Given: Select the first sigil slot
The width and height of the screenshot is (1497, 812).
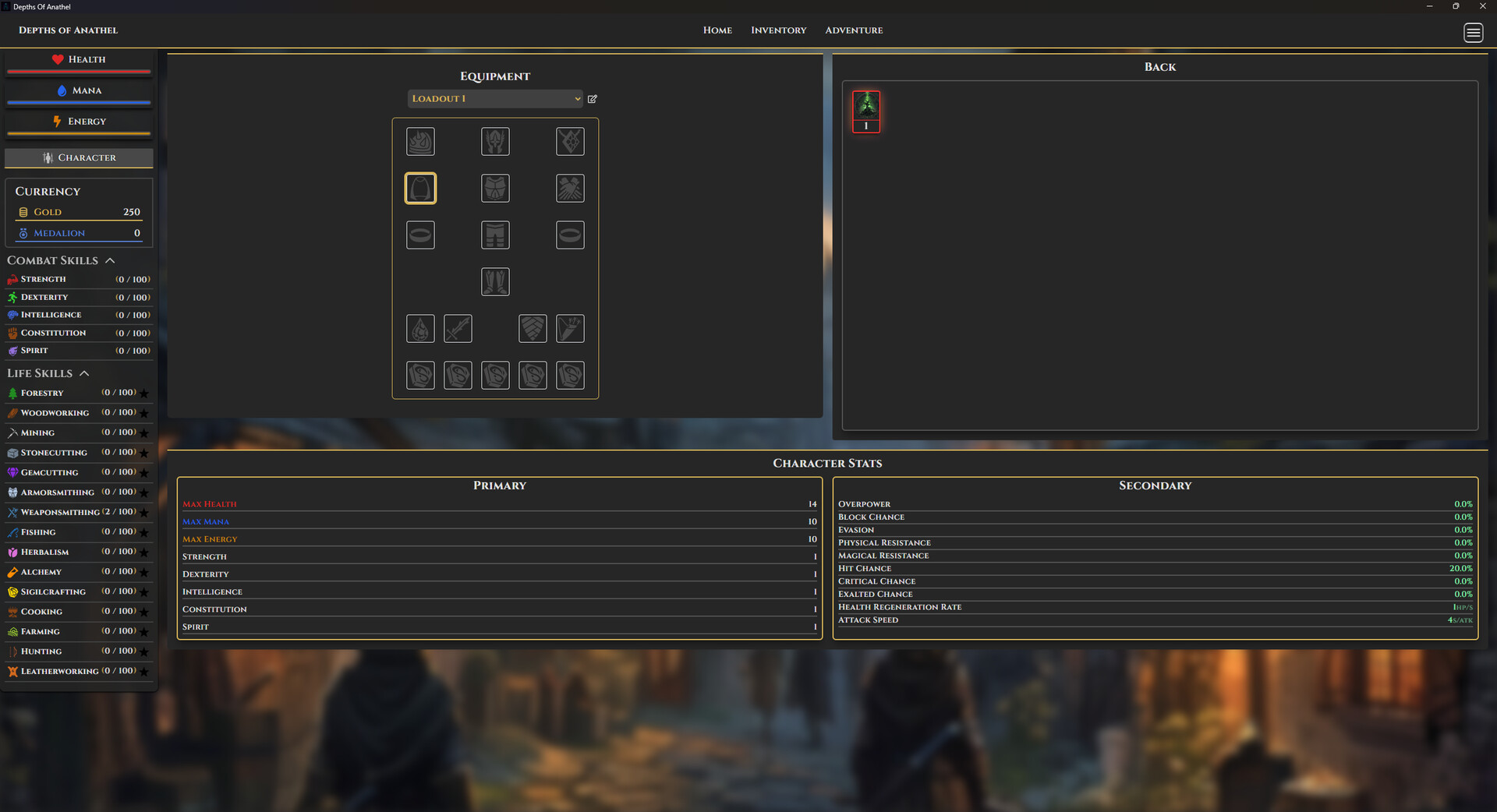Looking at the screenshot, I should click(x=420, y=375).
